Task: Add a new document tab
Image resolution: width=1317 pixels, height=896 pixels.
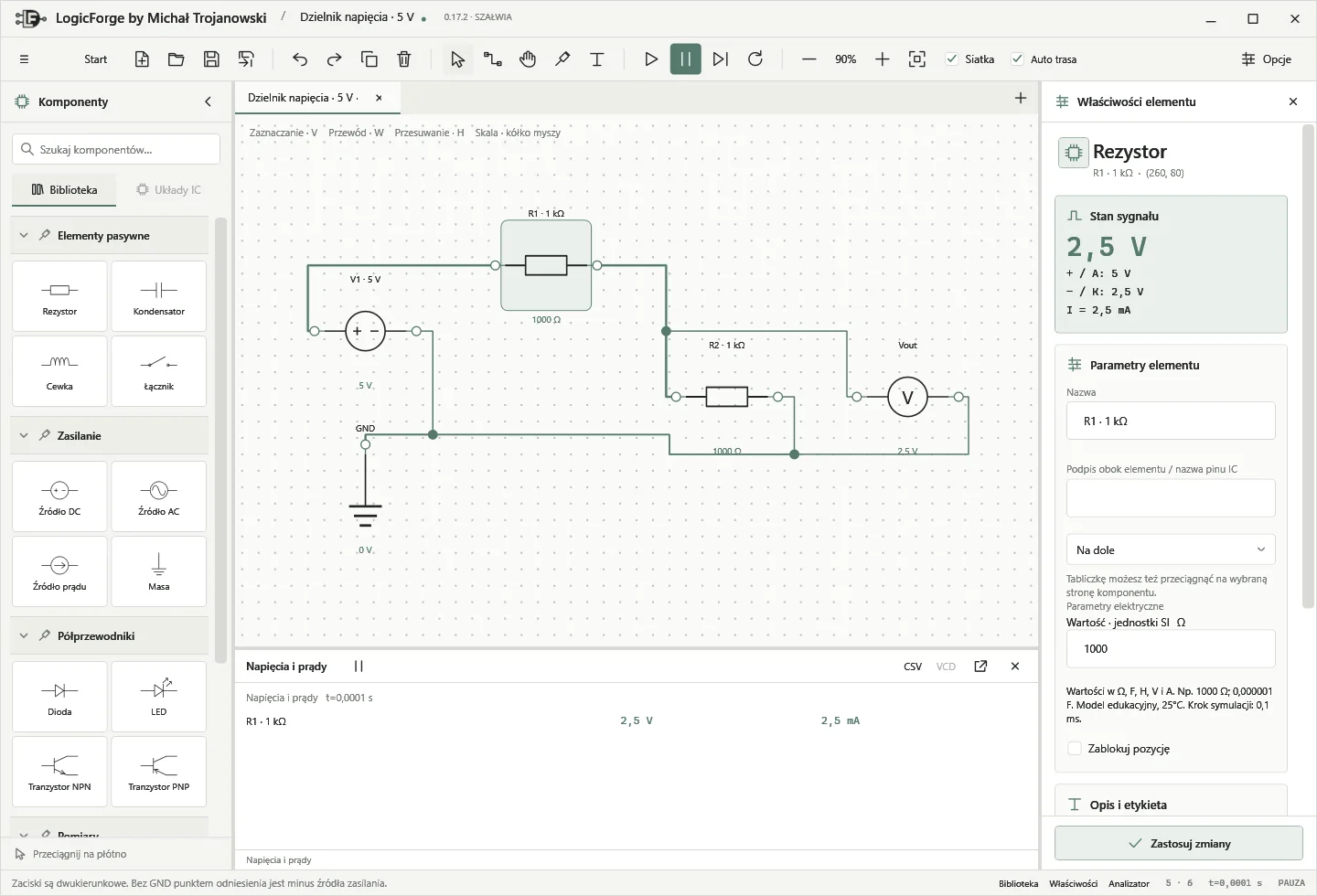Action: pyautogui.click(x=1021, y=98)
